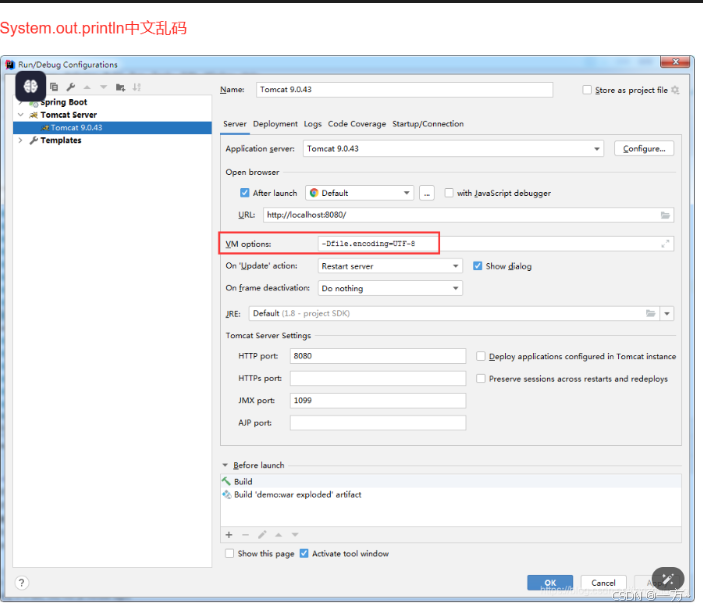Enable with JavaScript debugger checkbox
The image size is (703, 609).
tap(449, 193)
